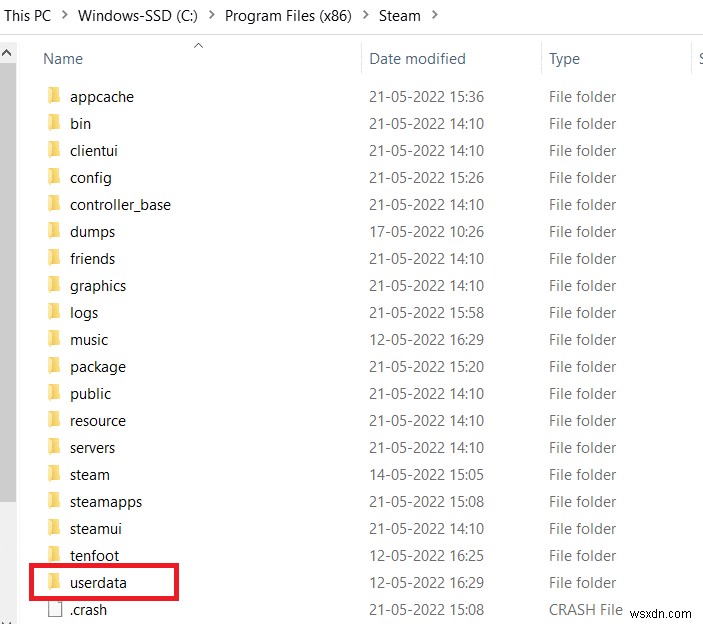703x624 pixels.
Task: Select the friends folder name
Action: point(92,259)
